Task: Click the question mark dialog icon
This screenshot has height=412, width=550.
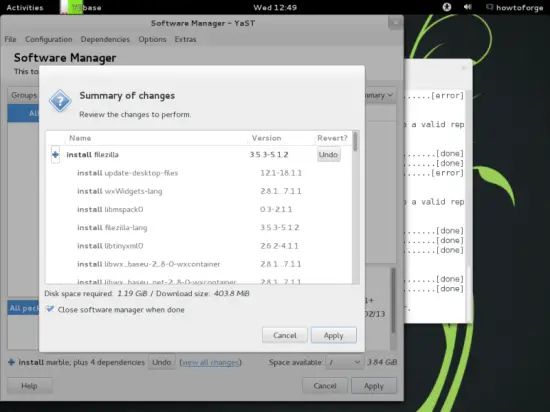Action: (60, 101)
